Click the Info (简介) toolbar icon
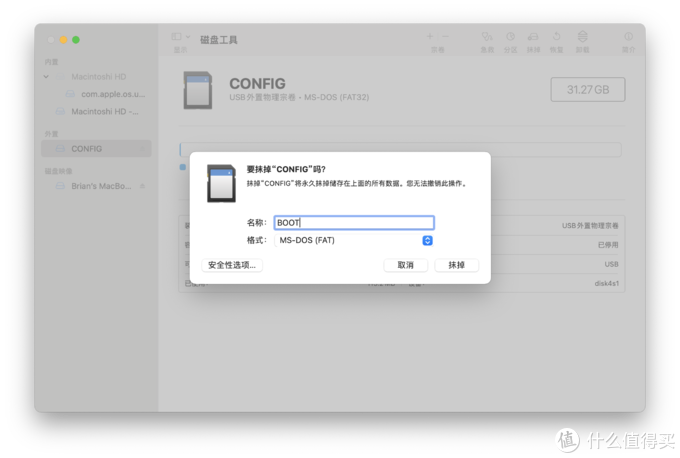The image size is (680, 458). point(628,36)
